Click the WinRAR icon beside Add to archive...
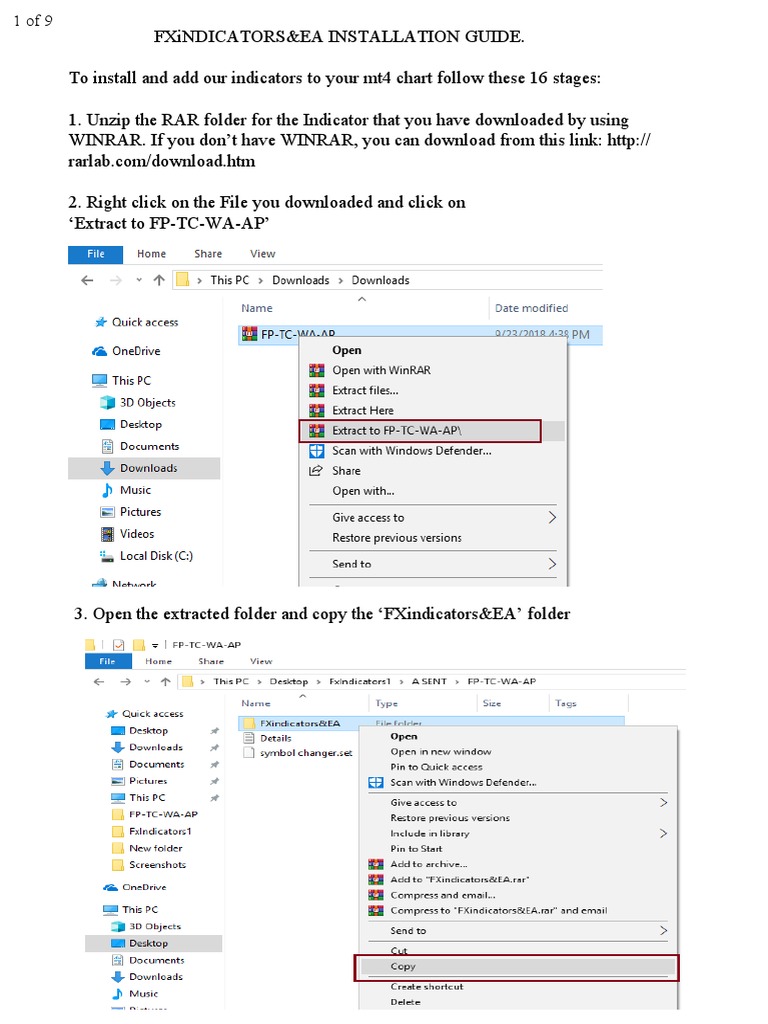The height and width of the screenshot is (1024, 768). (376, 865)
